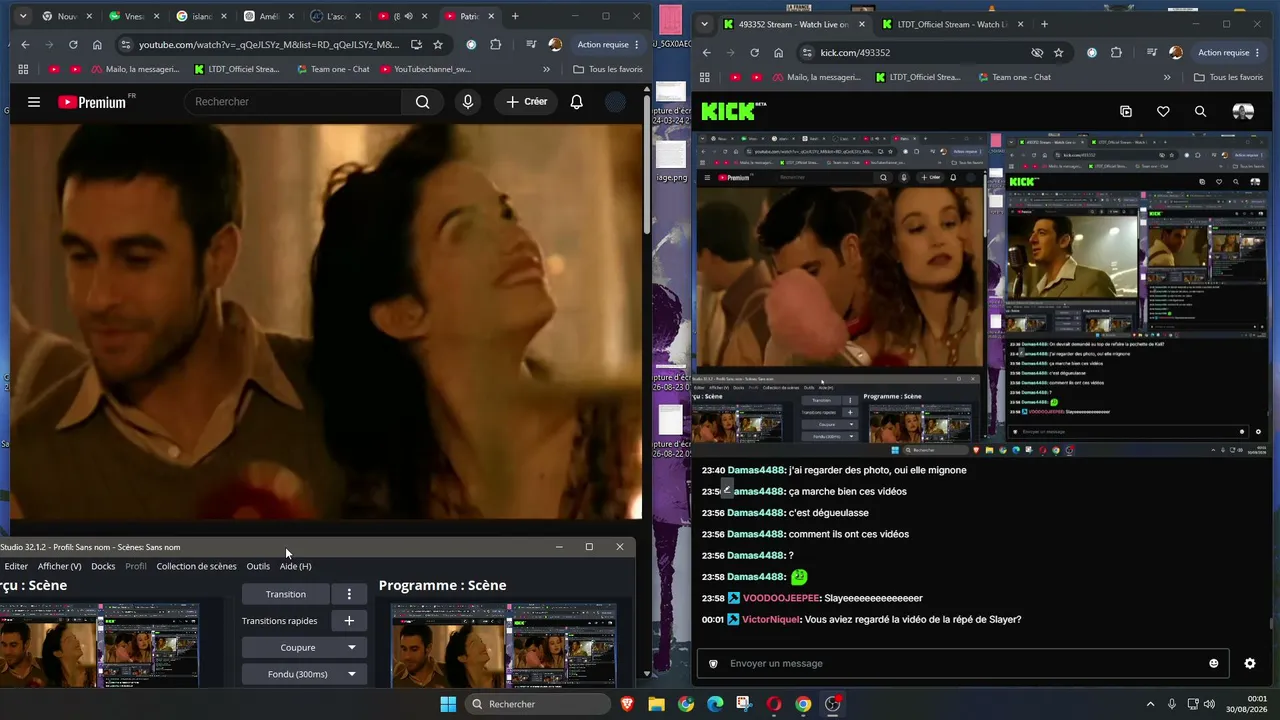Viewport: 1280px width, 720px height.
Task: Click the OBS Programme scene preview thumbnail
Action: click(504, 645)
